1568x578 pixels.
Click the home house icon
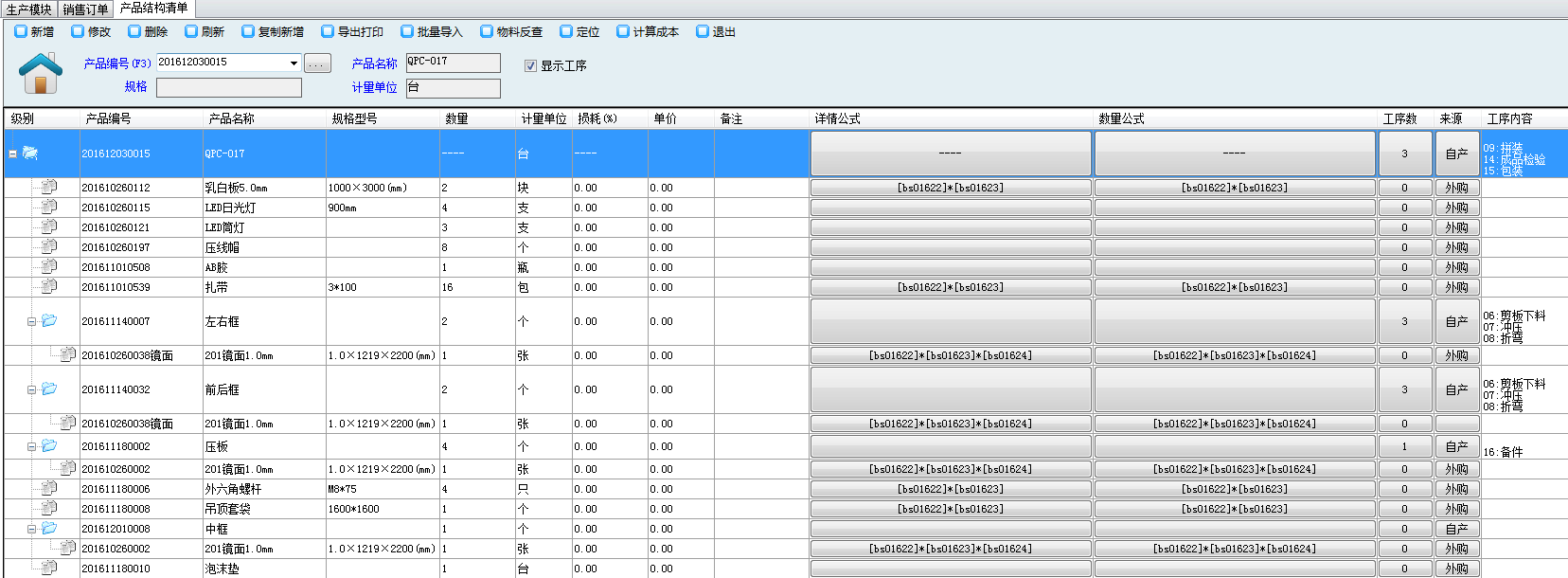coord(41,74)
